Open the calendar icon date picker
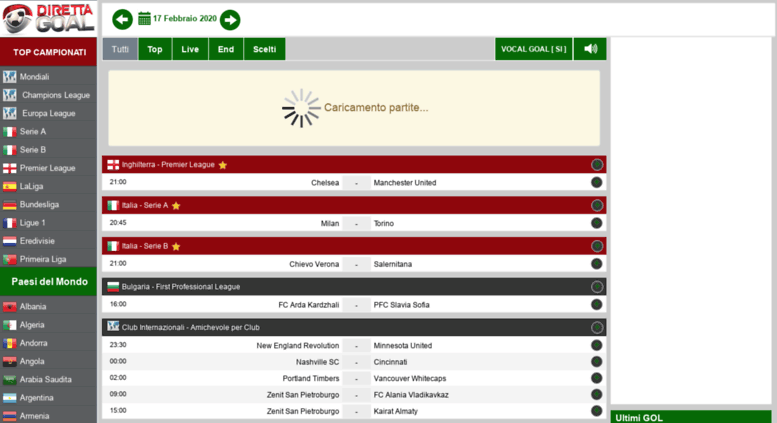 pyautogui.click(x=144, y=19)
